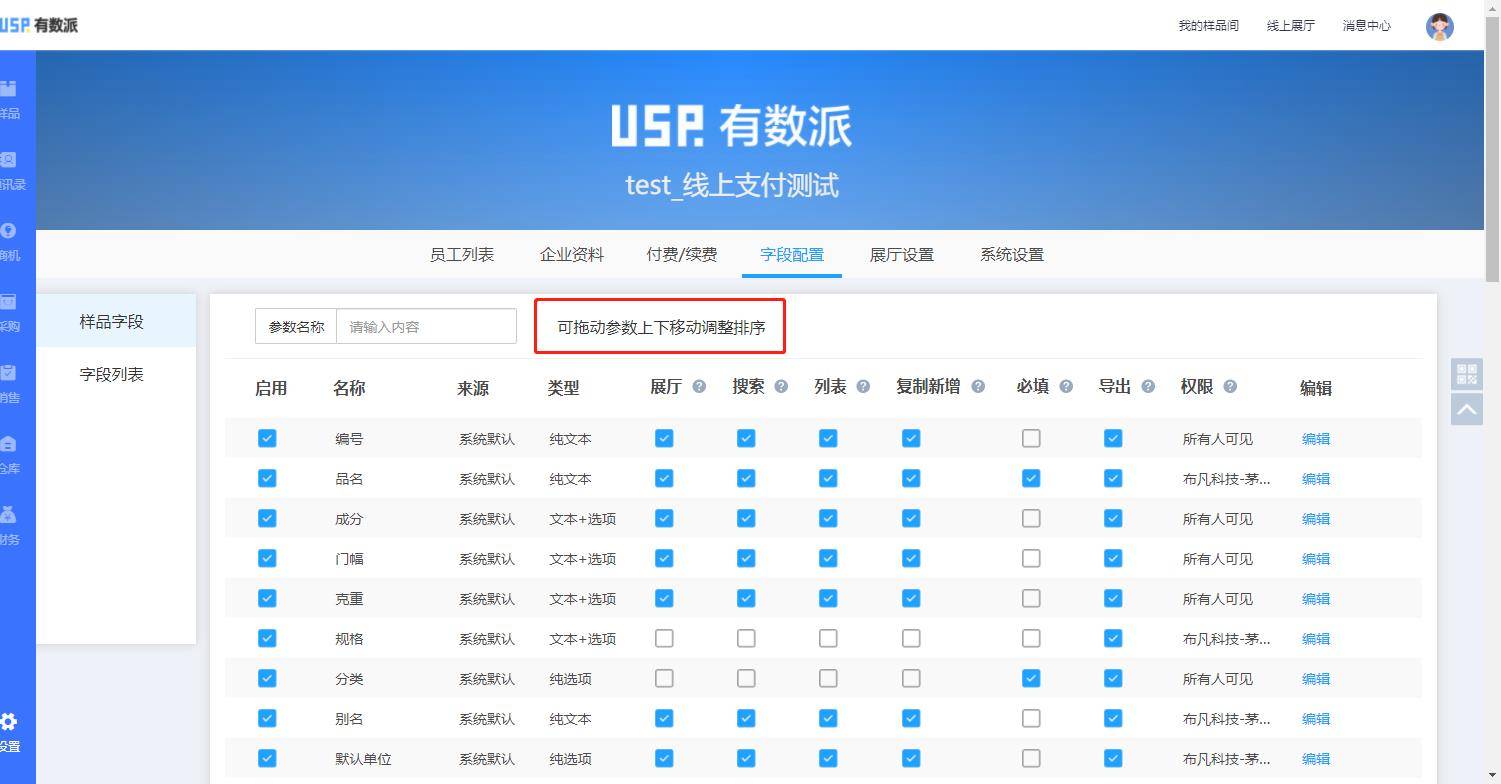Toggle 列表 checkbox for 克重 row
1501x784 pixels.
coord(828,598)
